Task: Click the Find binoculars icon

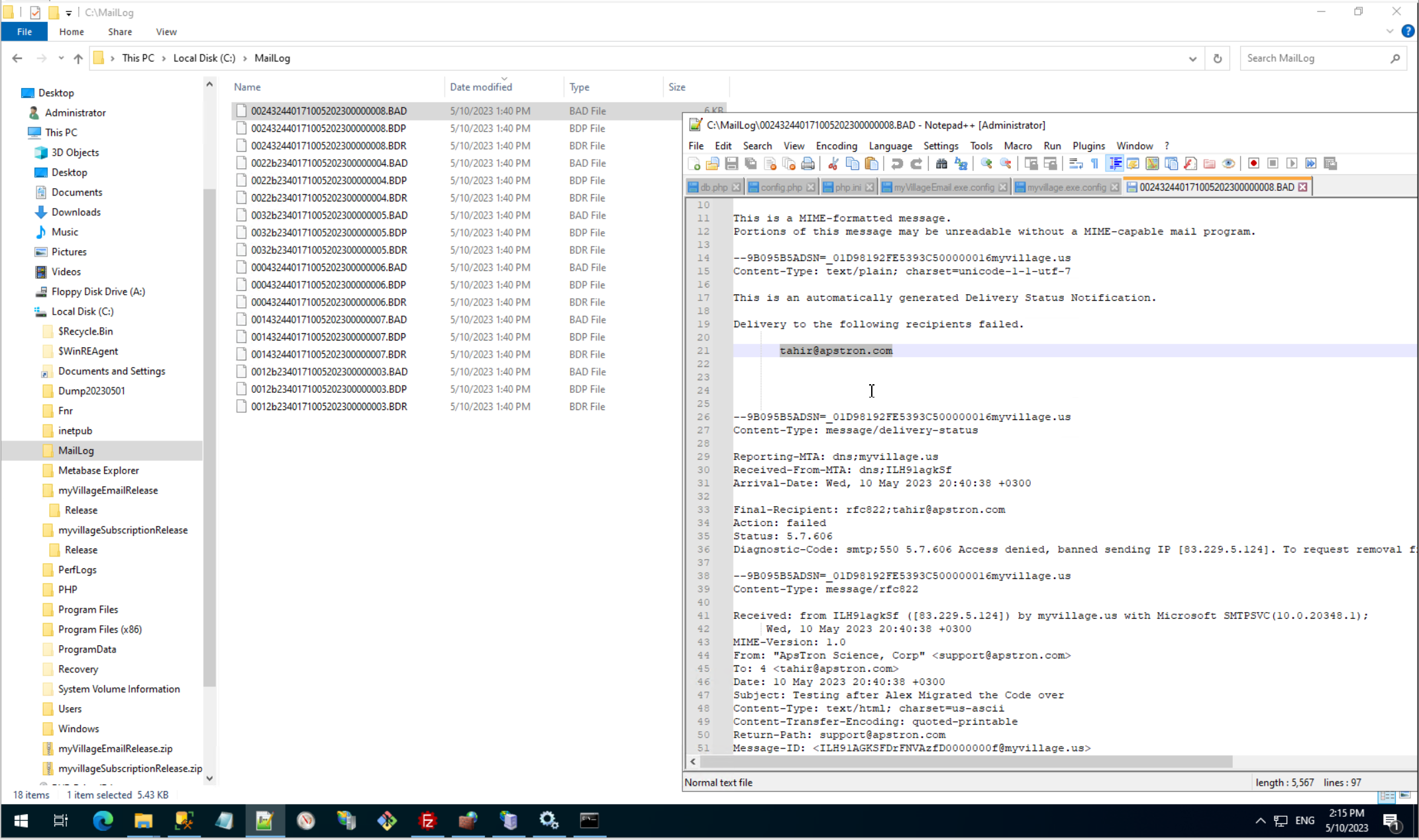Action: pyautogui.click(x=941, y=164)
